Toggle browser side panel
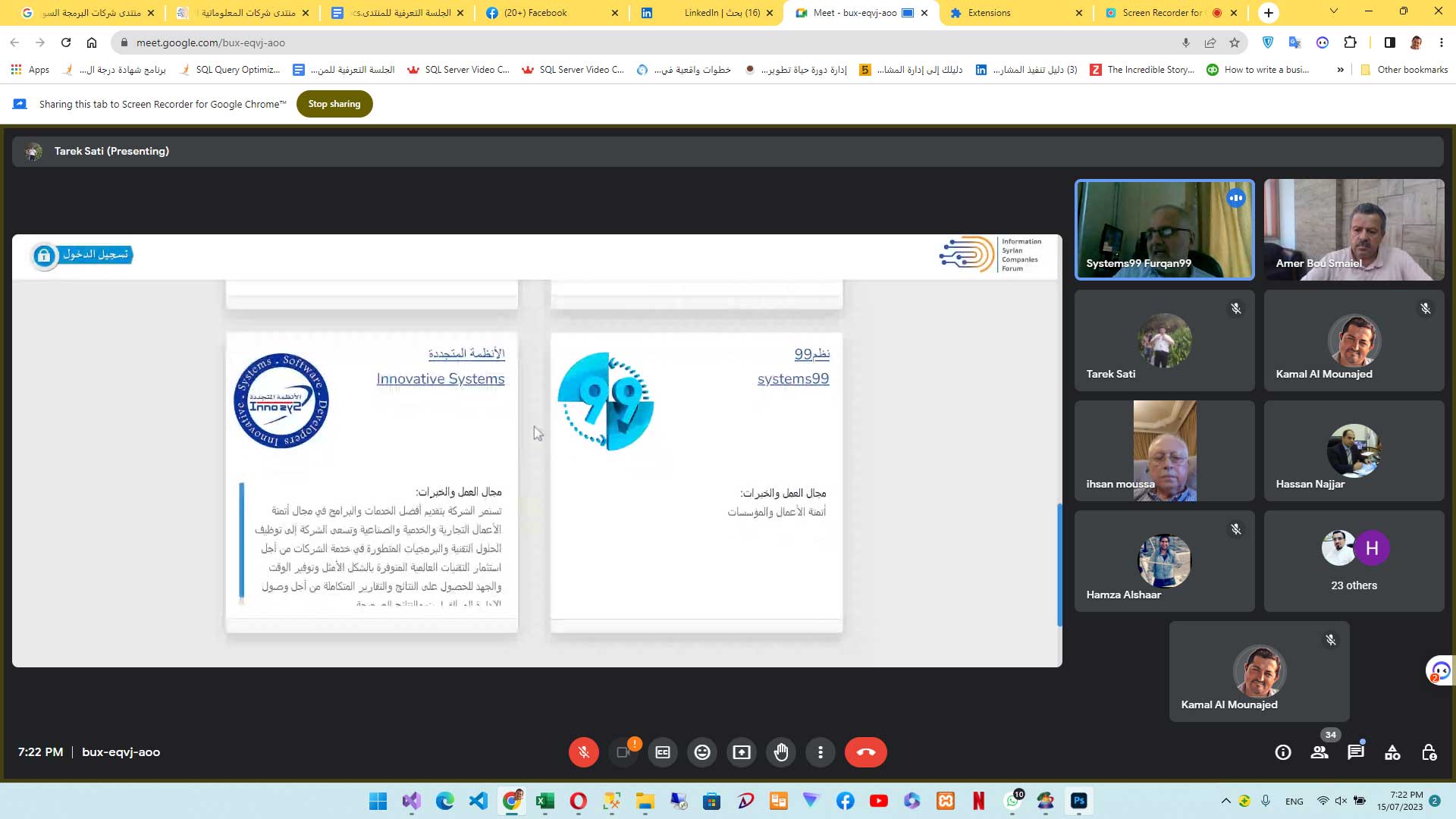This screenshot has width=1456, height=819. [x=1389, y=42]
